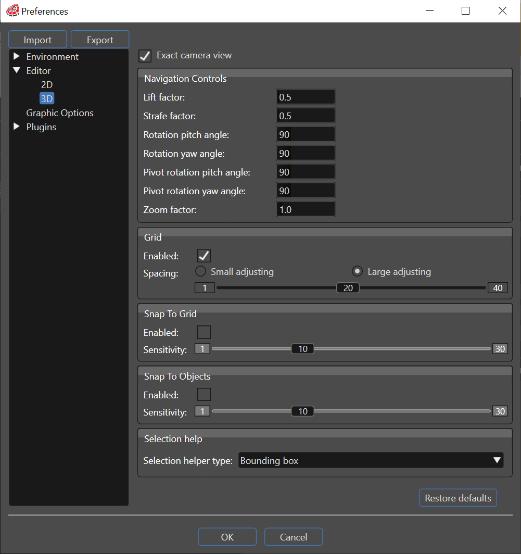Select the Large adjusting radio button
Screen dimensions: 521x555
click(x=357, y=271)
